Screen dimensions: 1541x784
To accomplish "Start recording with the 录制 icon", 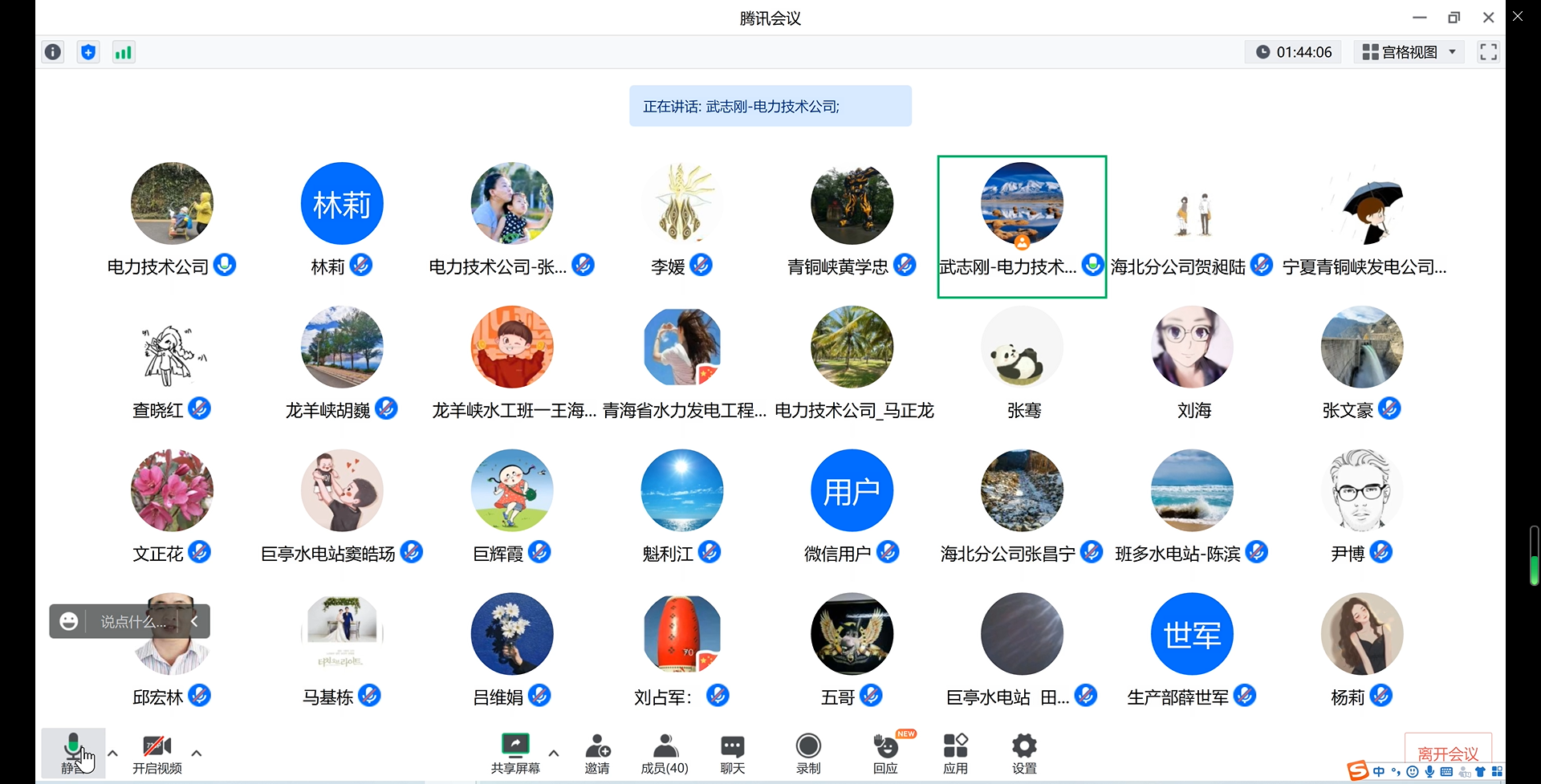I will point(808,754).
